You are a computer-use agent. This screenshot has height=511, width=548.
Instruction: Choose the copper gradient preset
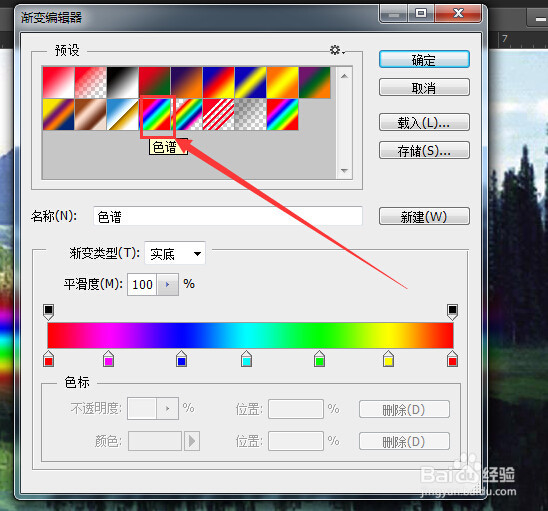tap(91, 115)
